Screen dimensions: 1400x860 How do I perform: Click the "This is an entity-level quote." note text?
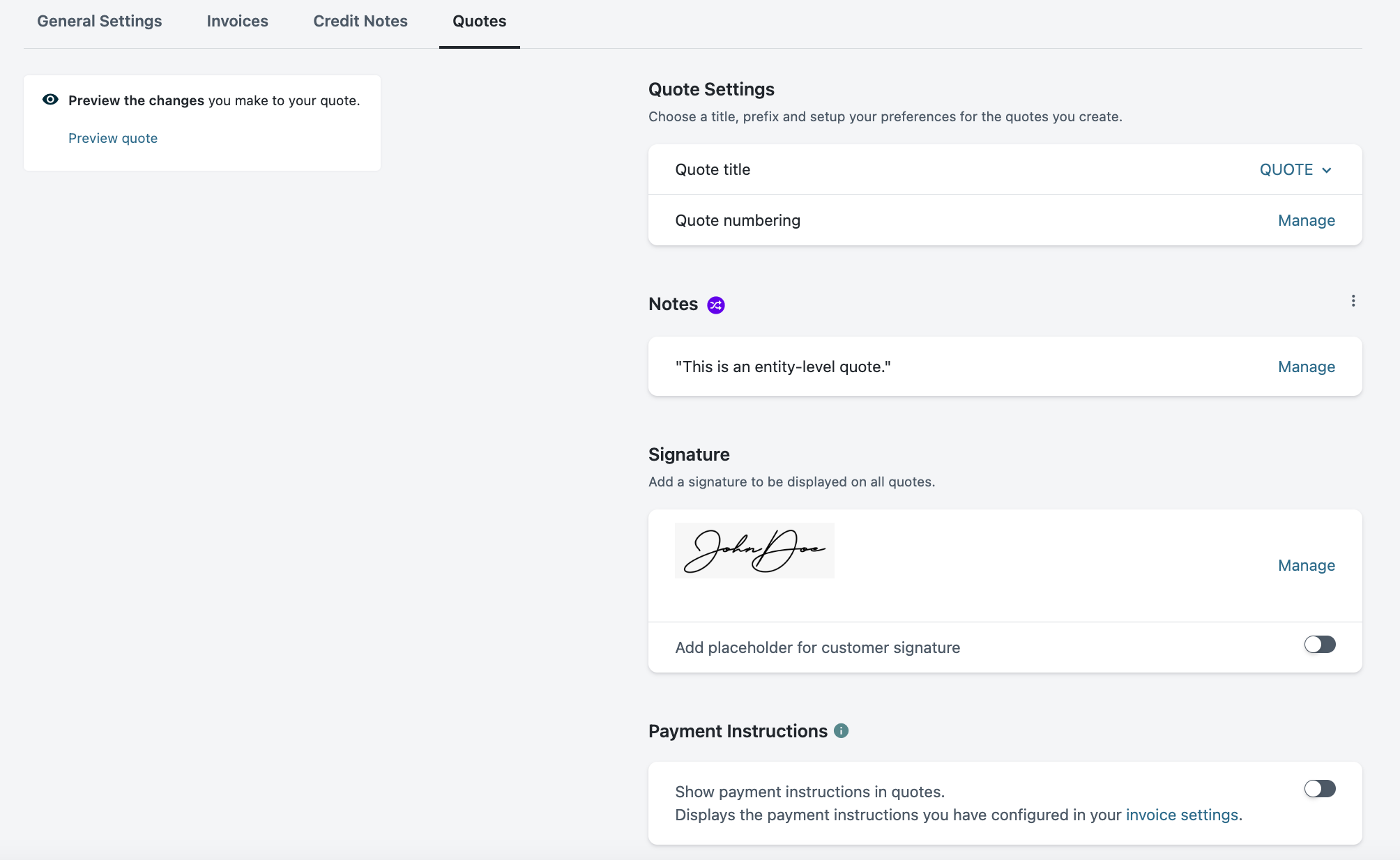pos(782,367)
